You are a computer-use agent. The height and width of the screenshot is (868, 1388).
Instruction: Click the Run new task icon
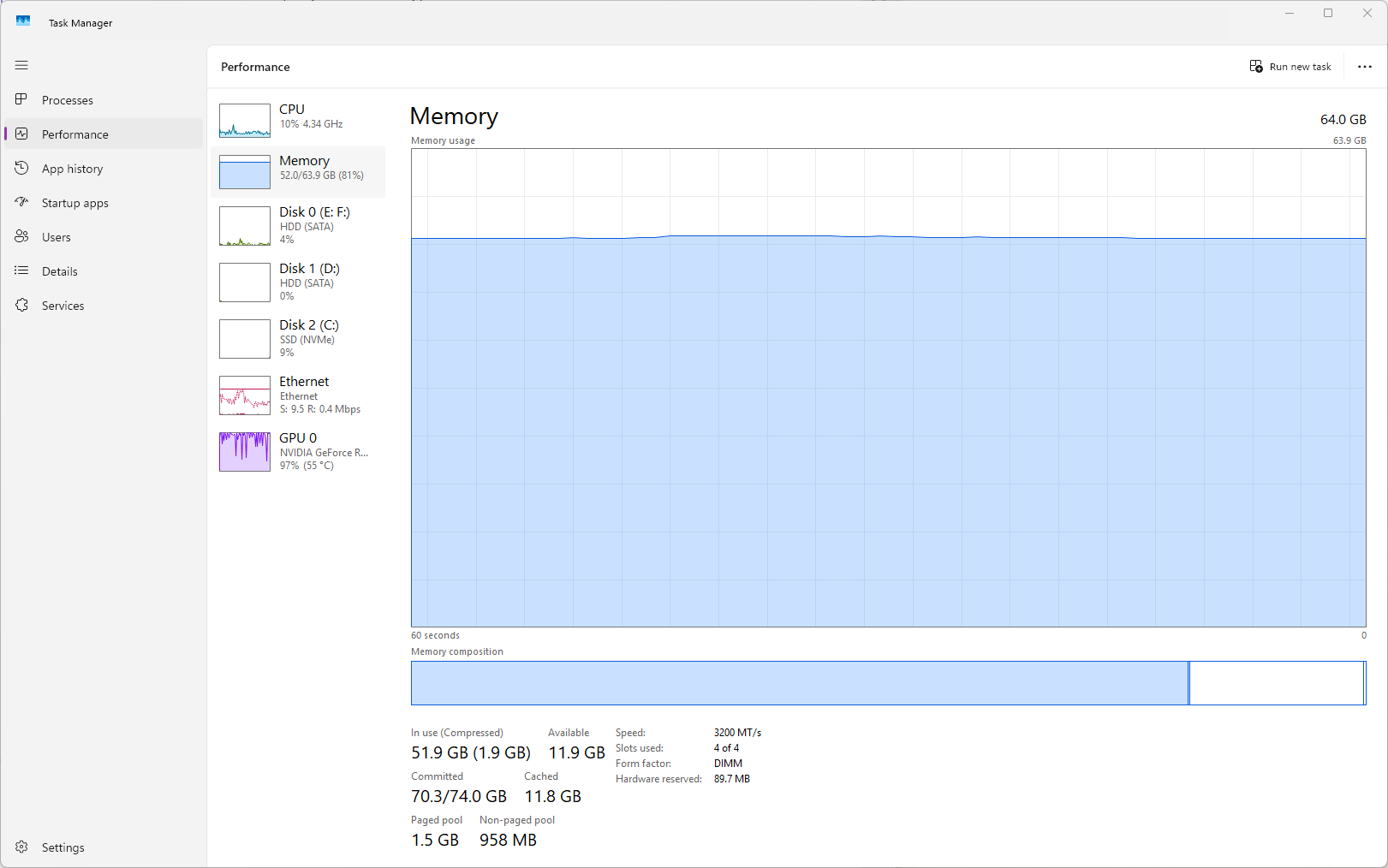pos(1256,67)
